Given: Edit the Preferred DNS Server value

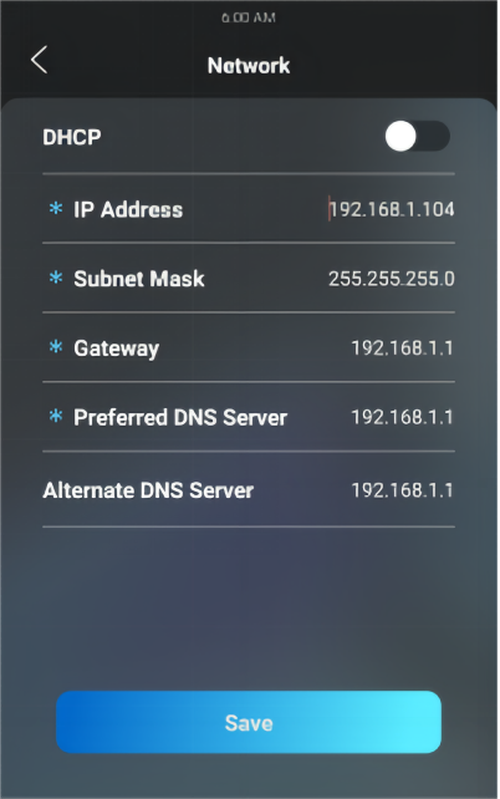Looking at the screenshot, I should (402, 417).
